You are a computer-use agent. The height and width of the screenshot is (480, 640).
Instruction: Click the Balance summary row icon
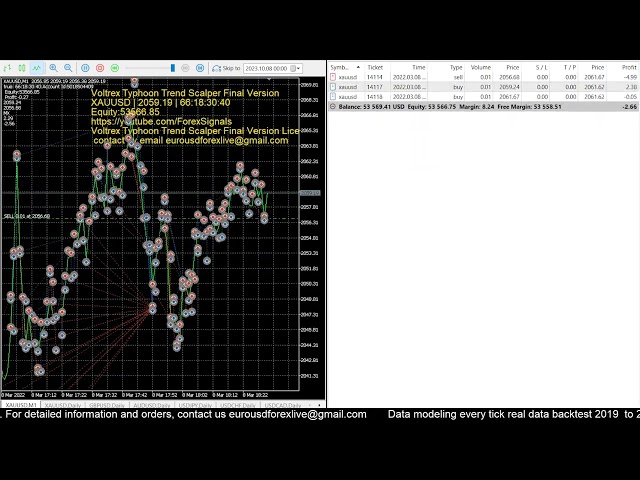click(x=333, y=106)
